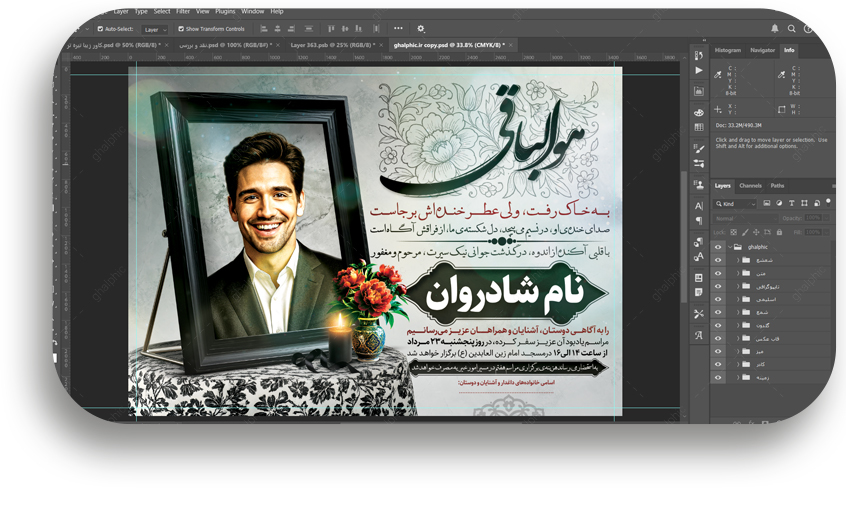846x513 pixels.
Task: Open the three-dots align and distribute options
Action: click(398, 29)
